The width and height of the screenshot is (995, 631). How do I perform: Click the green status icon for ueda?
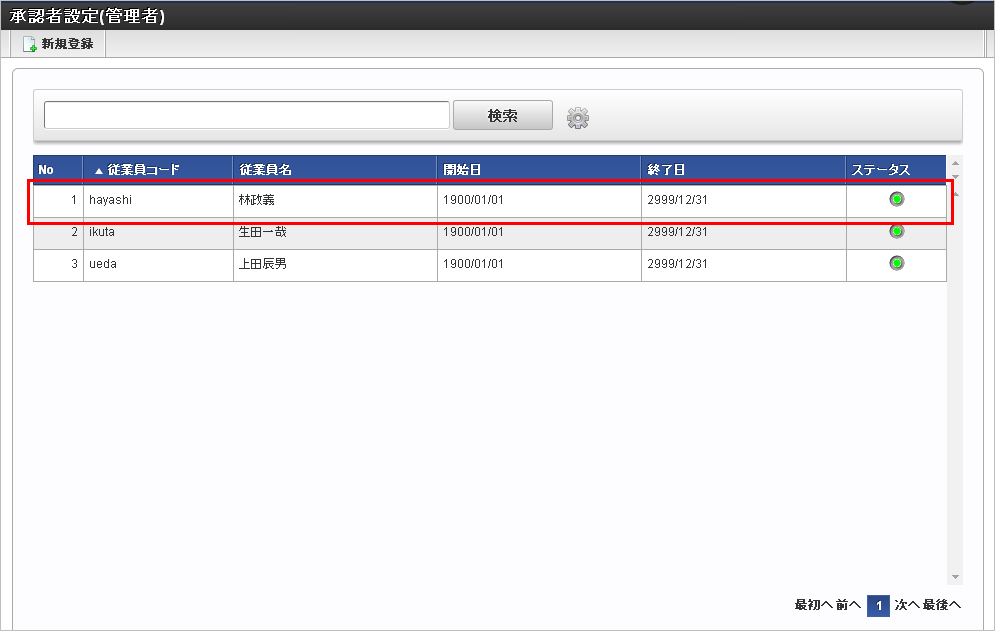897,263
